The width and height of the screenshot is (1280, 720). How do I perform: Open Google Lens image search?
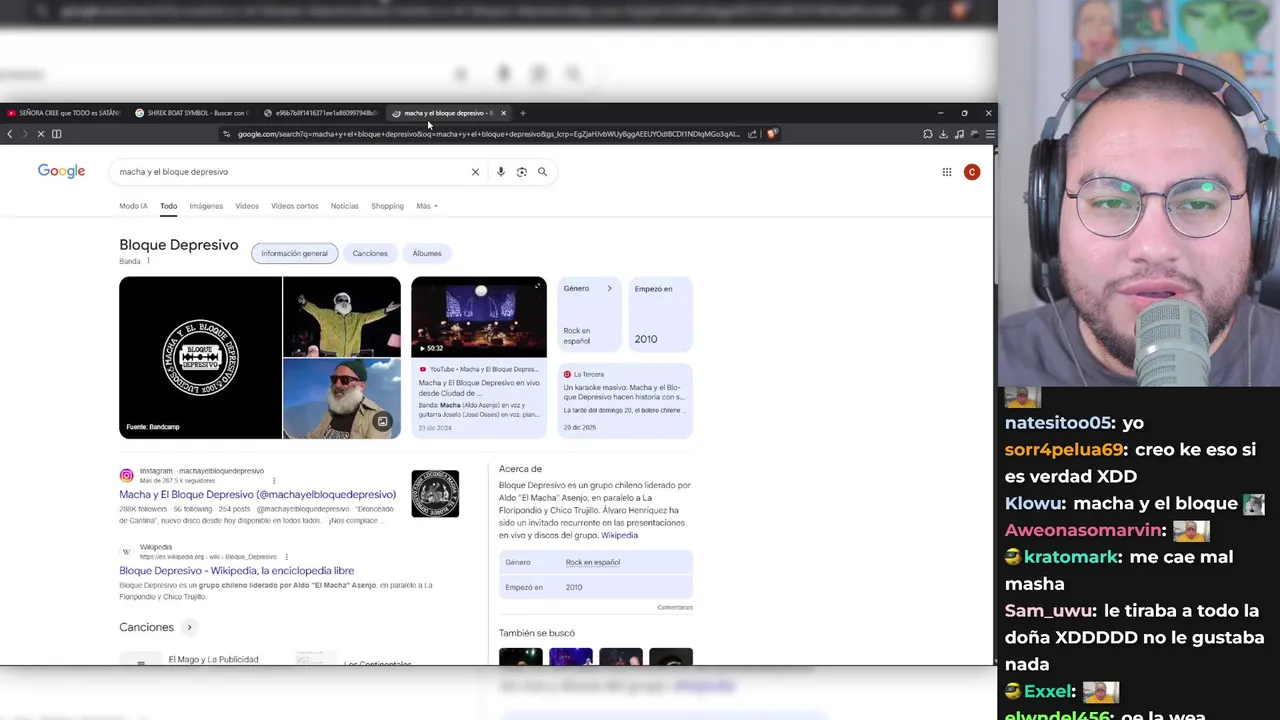point(521,172)
